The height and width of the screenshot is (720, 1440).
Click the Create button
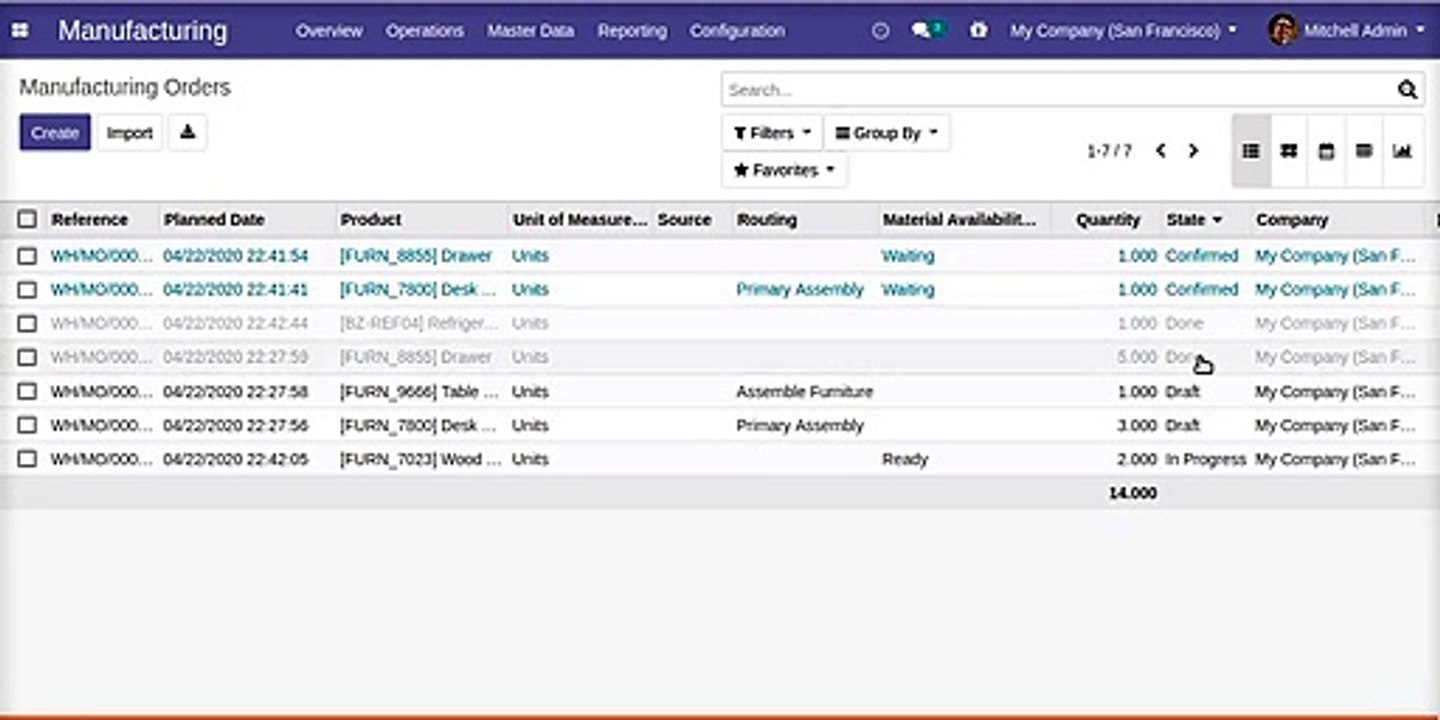(55, 133)
